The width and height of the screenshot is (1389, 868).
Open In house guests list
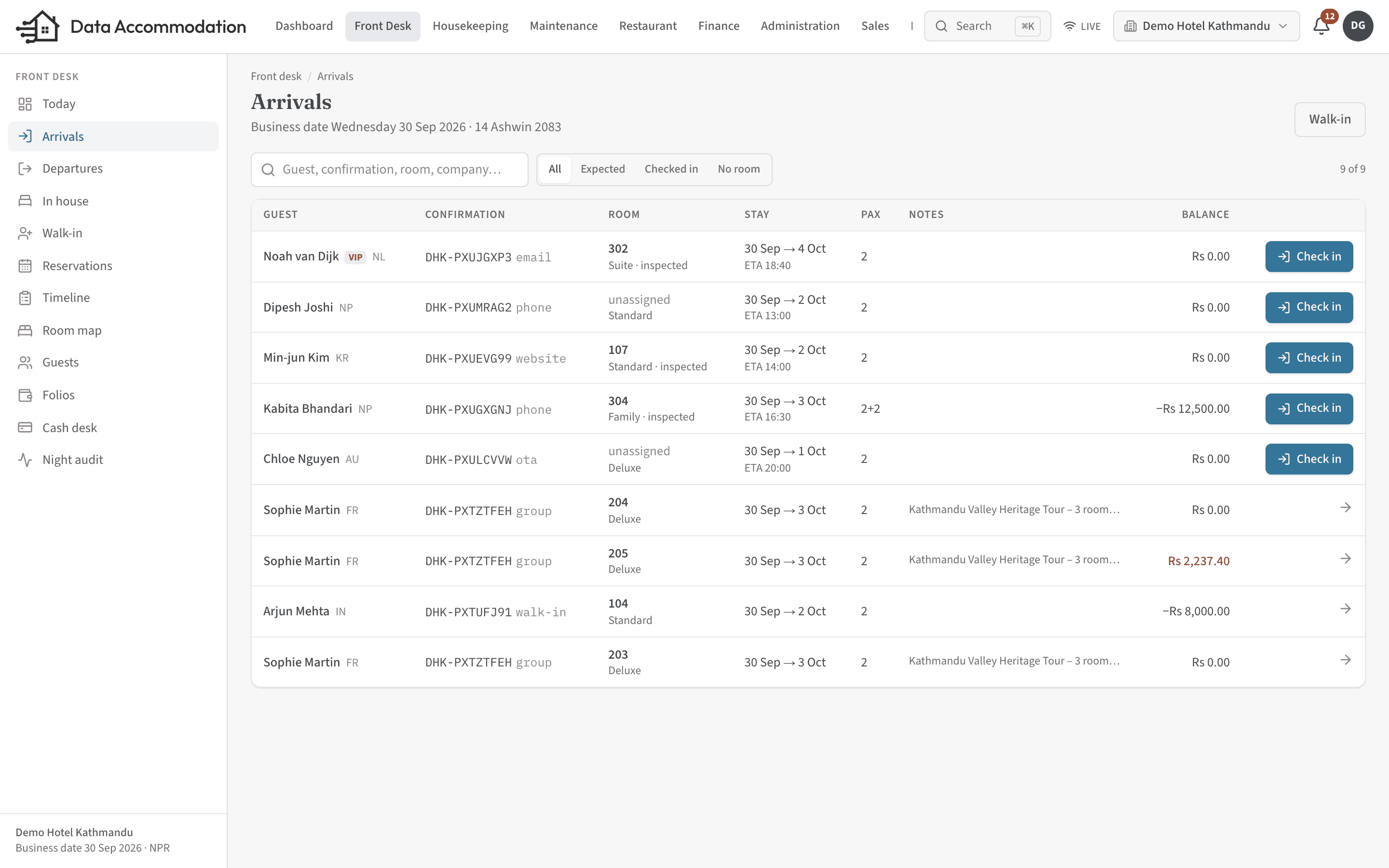coord(113,201)
